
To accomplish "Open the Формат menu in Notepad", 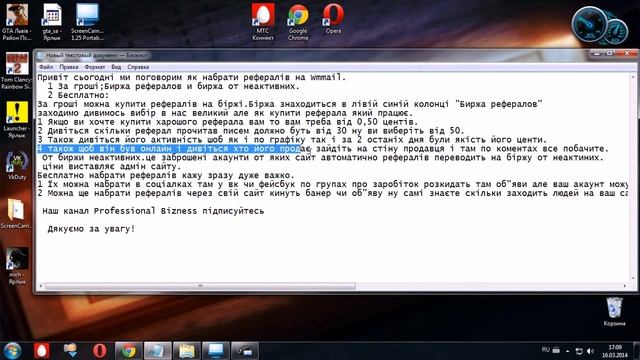I will tap(95, 67).
